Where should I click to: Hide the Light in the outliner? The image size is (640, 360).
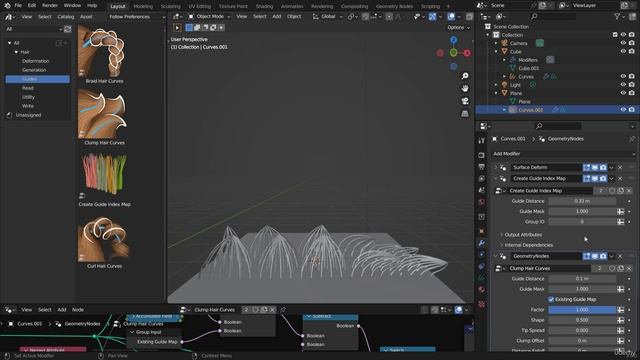point(623,85)
